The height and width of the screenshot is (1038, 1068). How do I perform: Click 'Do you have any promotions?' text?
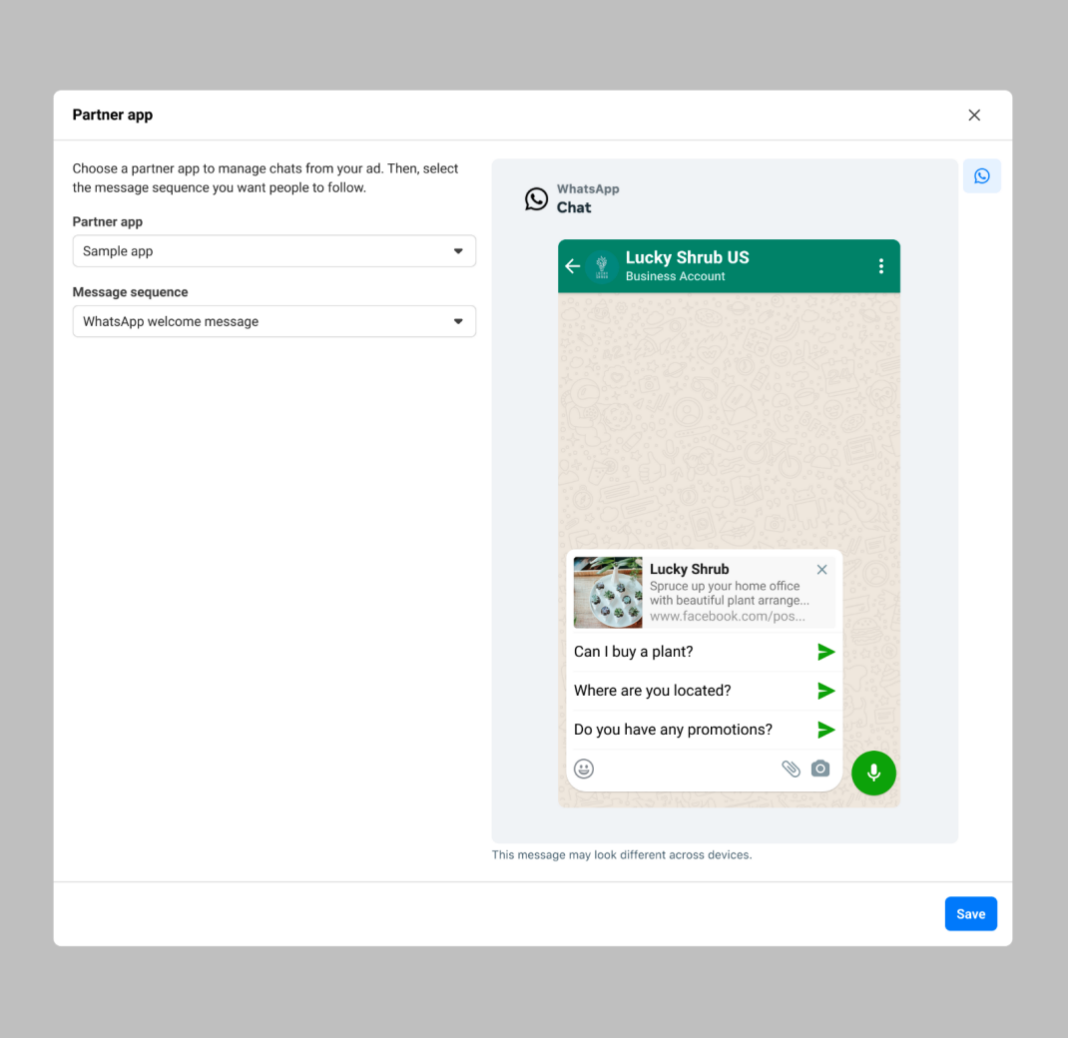pyautogui.click(x=673, y=729)
